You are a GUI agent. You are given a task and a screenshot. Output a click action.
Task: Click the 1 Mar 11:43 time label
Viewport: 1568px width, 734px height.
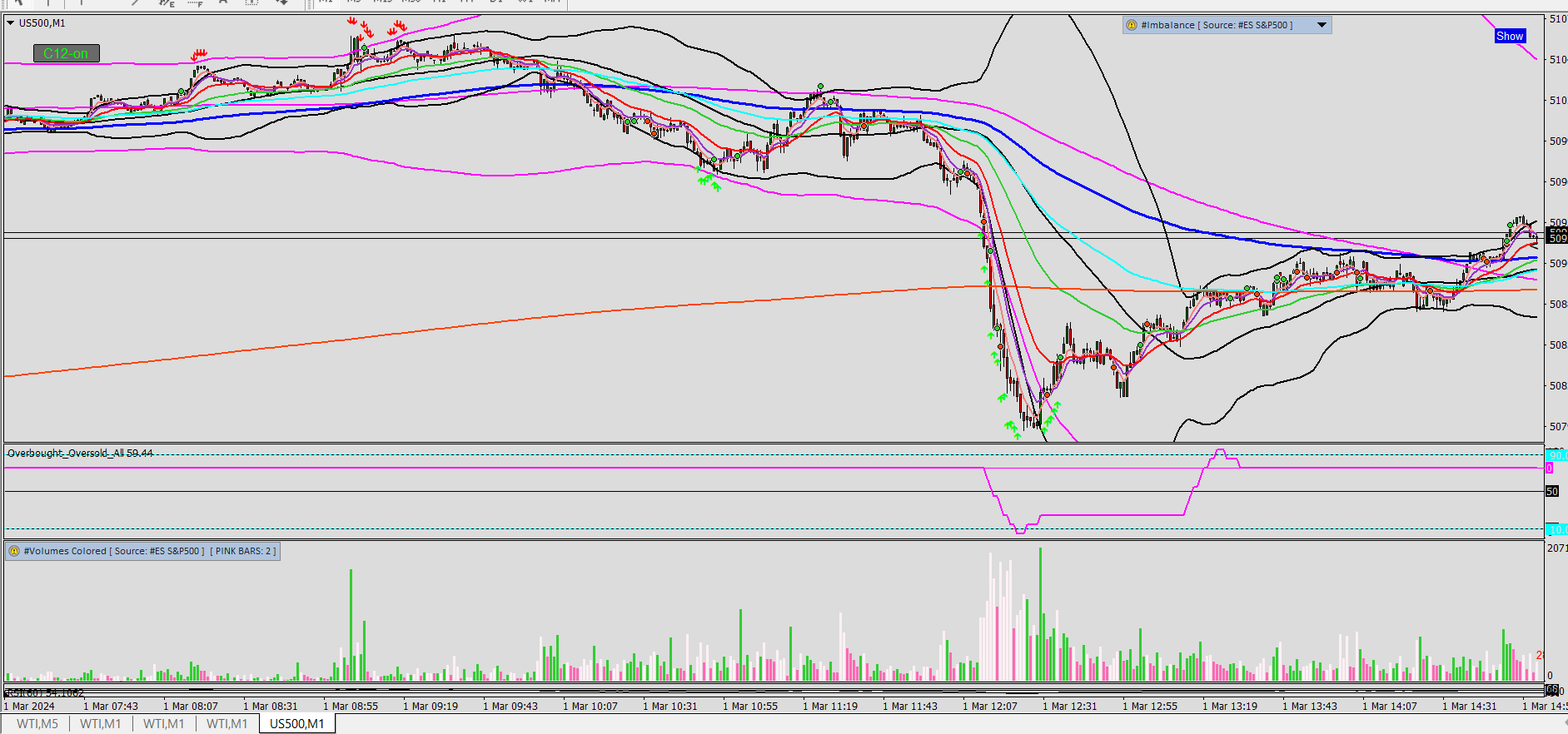coord(910,706)
